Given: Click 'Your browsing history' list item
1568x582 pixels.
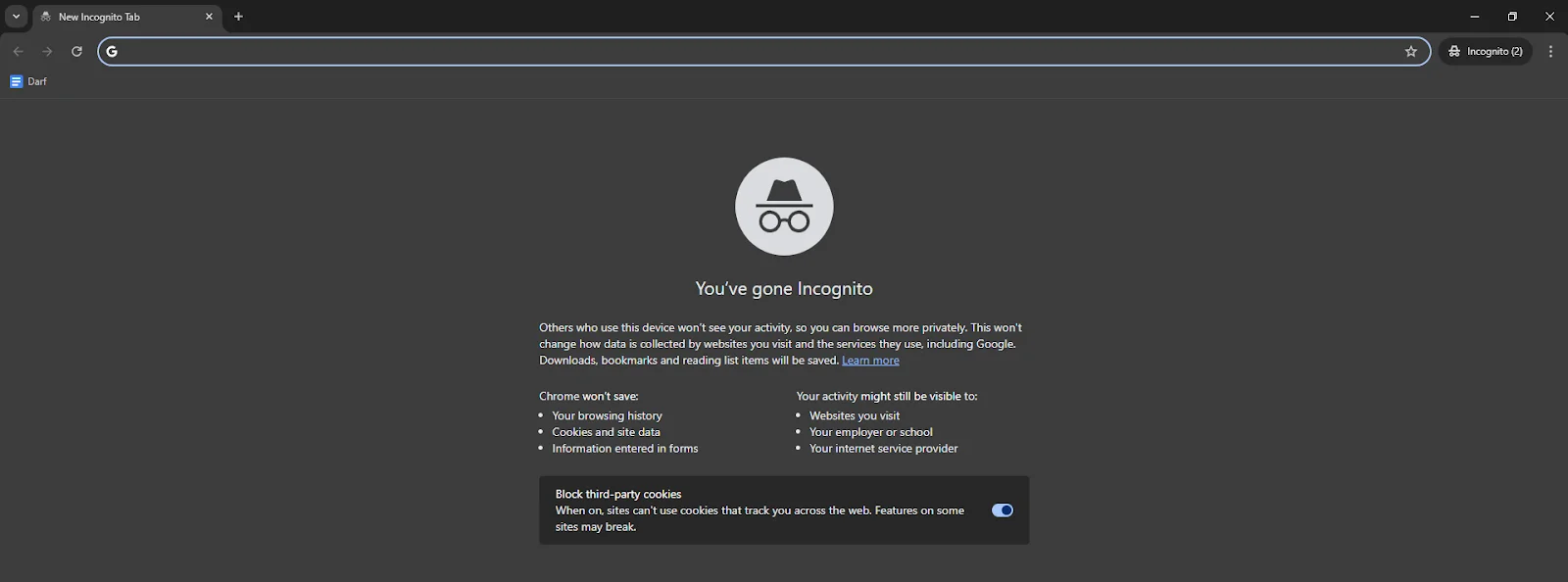Looking at the screenshot, I should coord(607,415).
